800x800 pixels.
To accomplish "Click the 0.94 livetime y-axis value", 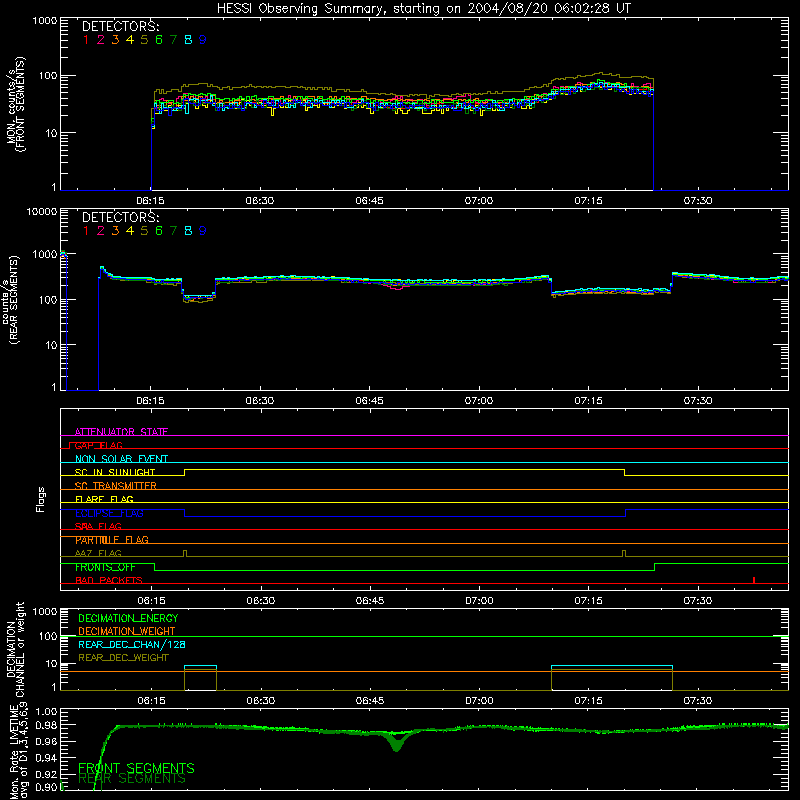I will [46, 758].
